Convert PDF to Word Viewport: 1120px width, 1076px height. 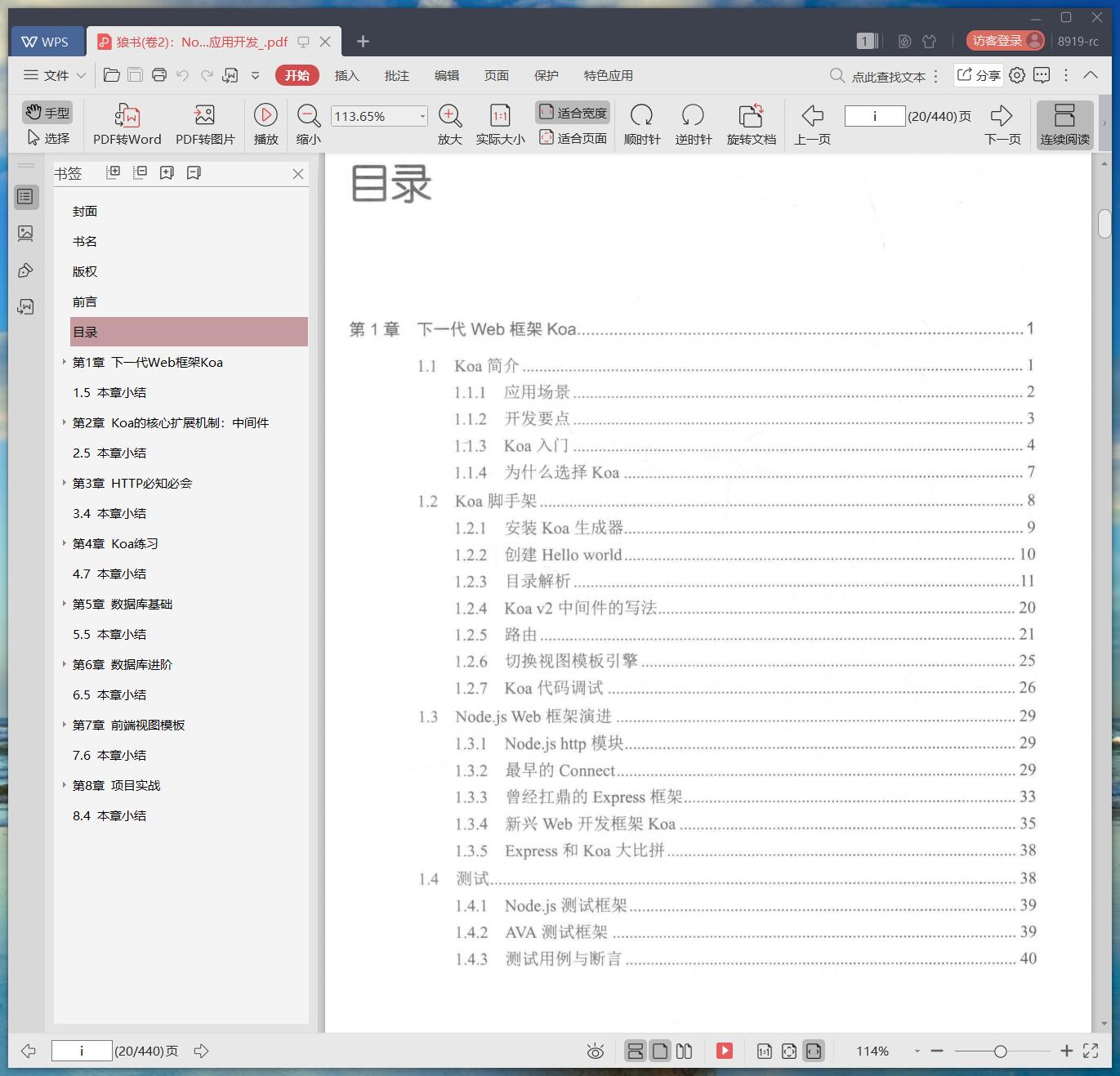(x=127, y=124)
